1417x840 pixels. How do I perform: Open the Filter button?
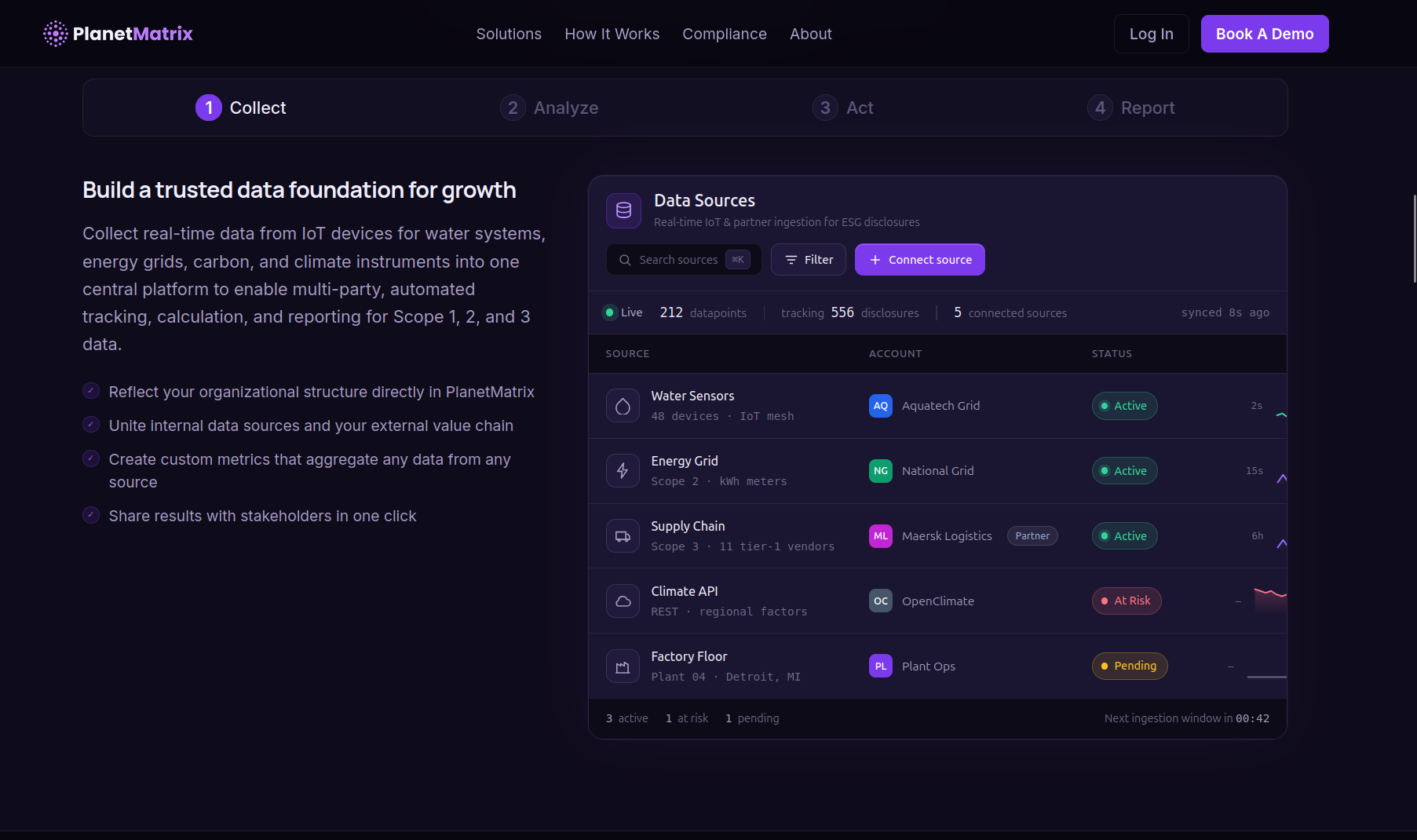pyautogui.click(x=809, y=260)
